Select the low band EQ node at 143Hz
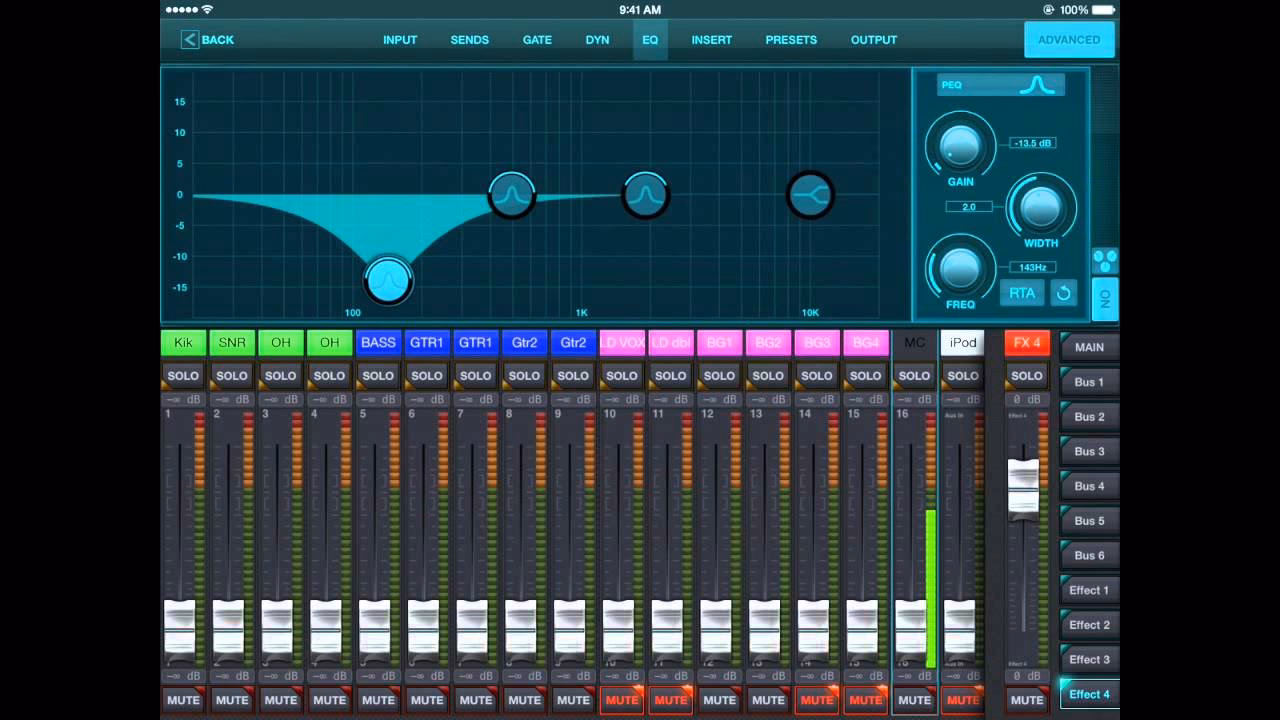Viewport: 1280px width, 720px height. (x=388, y=281)
